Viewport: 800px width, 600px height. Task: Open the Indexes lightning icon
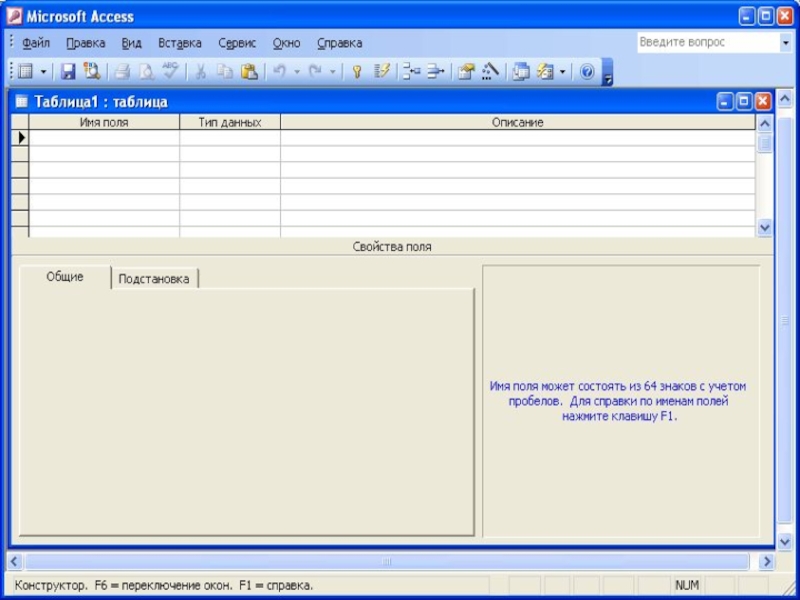[x=381, y=72]
